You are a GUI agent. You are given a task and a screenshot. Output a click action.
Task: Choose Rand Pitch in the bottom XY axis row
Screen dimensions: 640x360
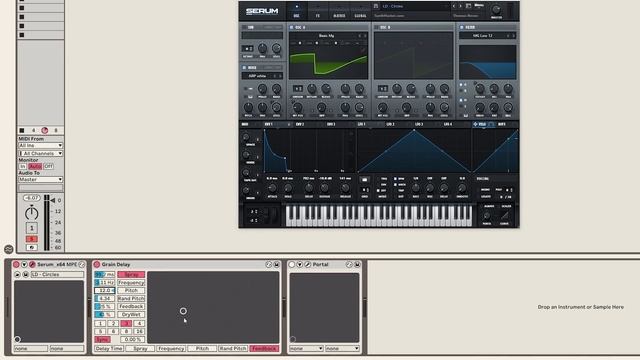[x=233, y=349]
